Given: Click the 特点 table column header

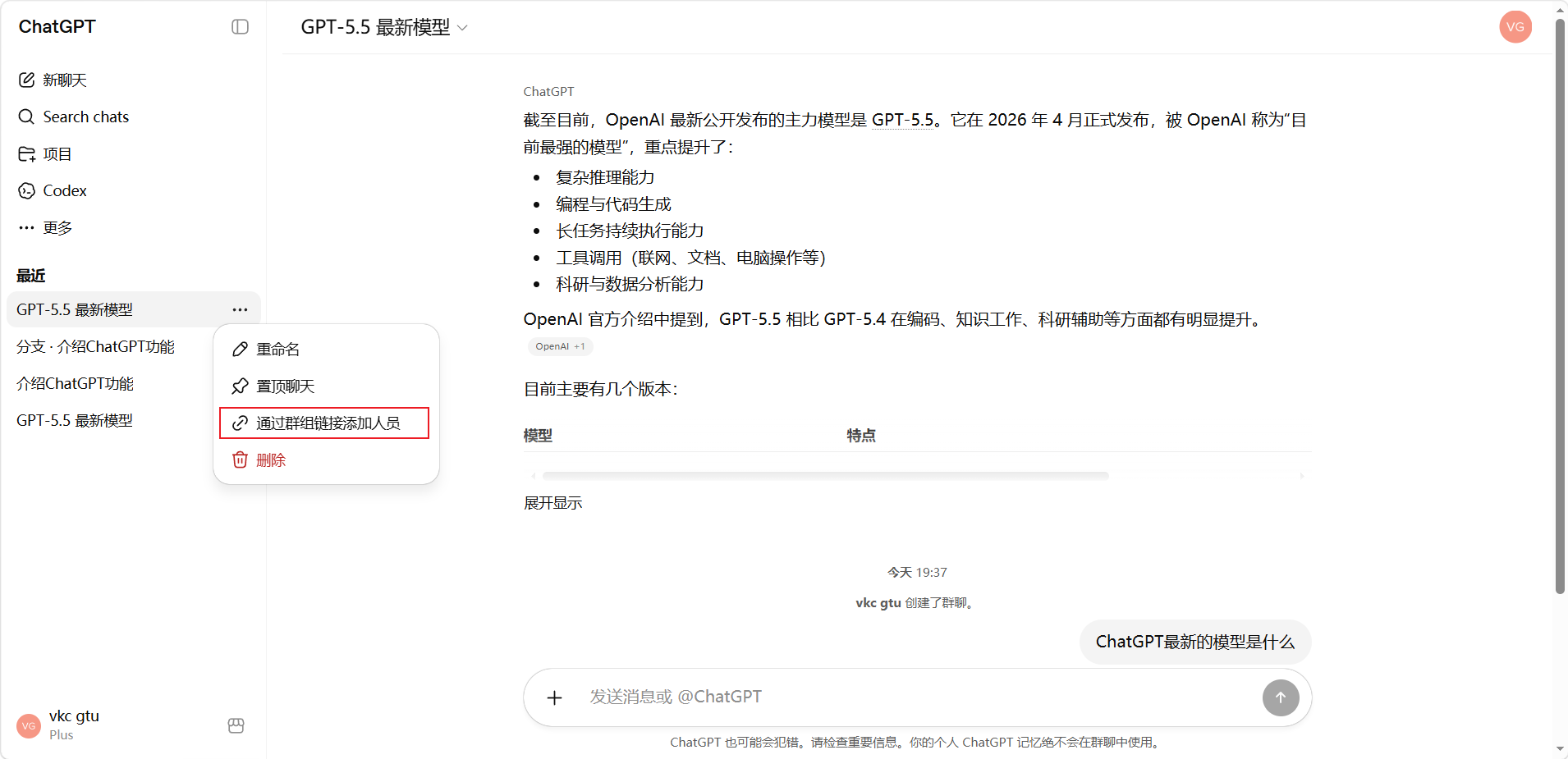Looking at the screenshot, I should 861,436.
